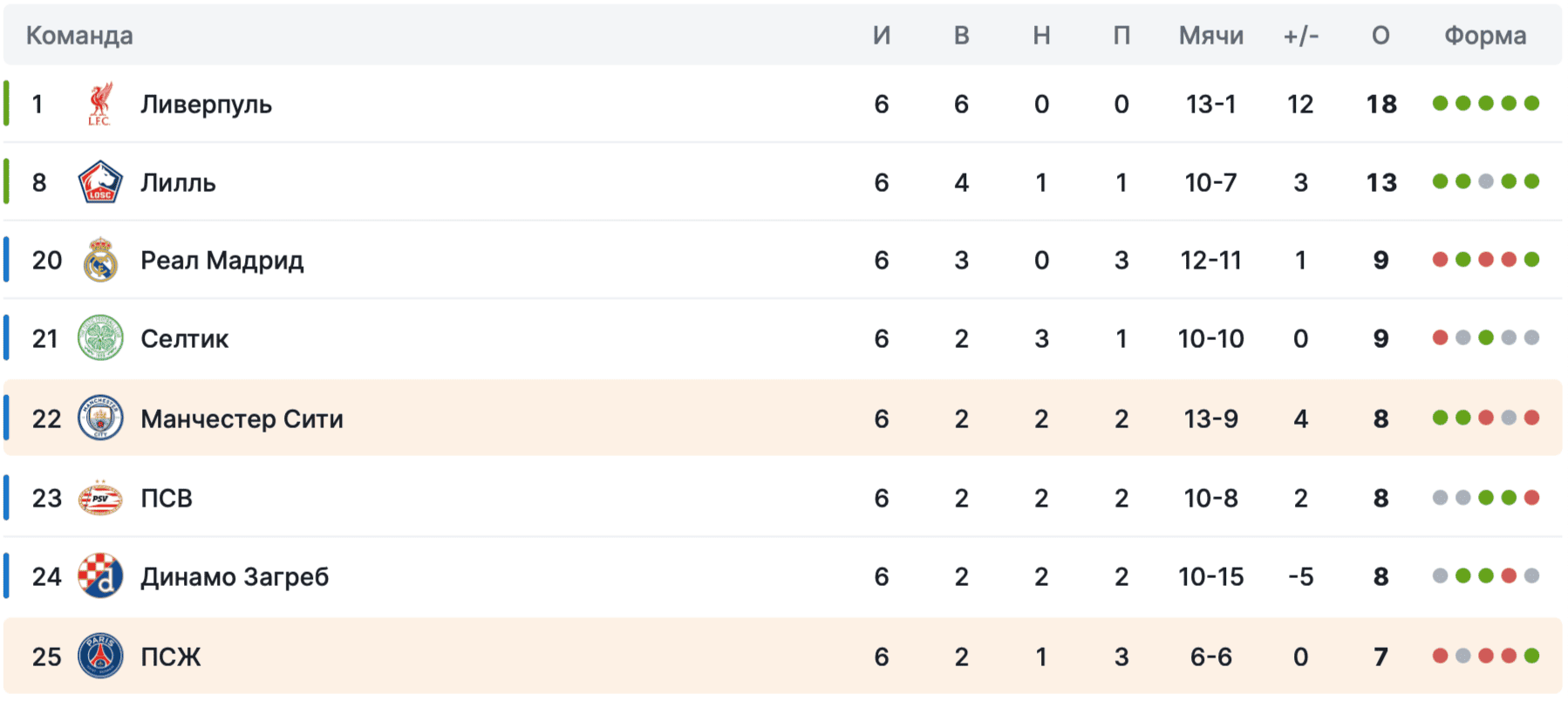
Task: Click Real Madrid's last green form dot
Action: (x=1531, y=260)
